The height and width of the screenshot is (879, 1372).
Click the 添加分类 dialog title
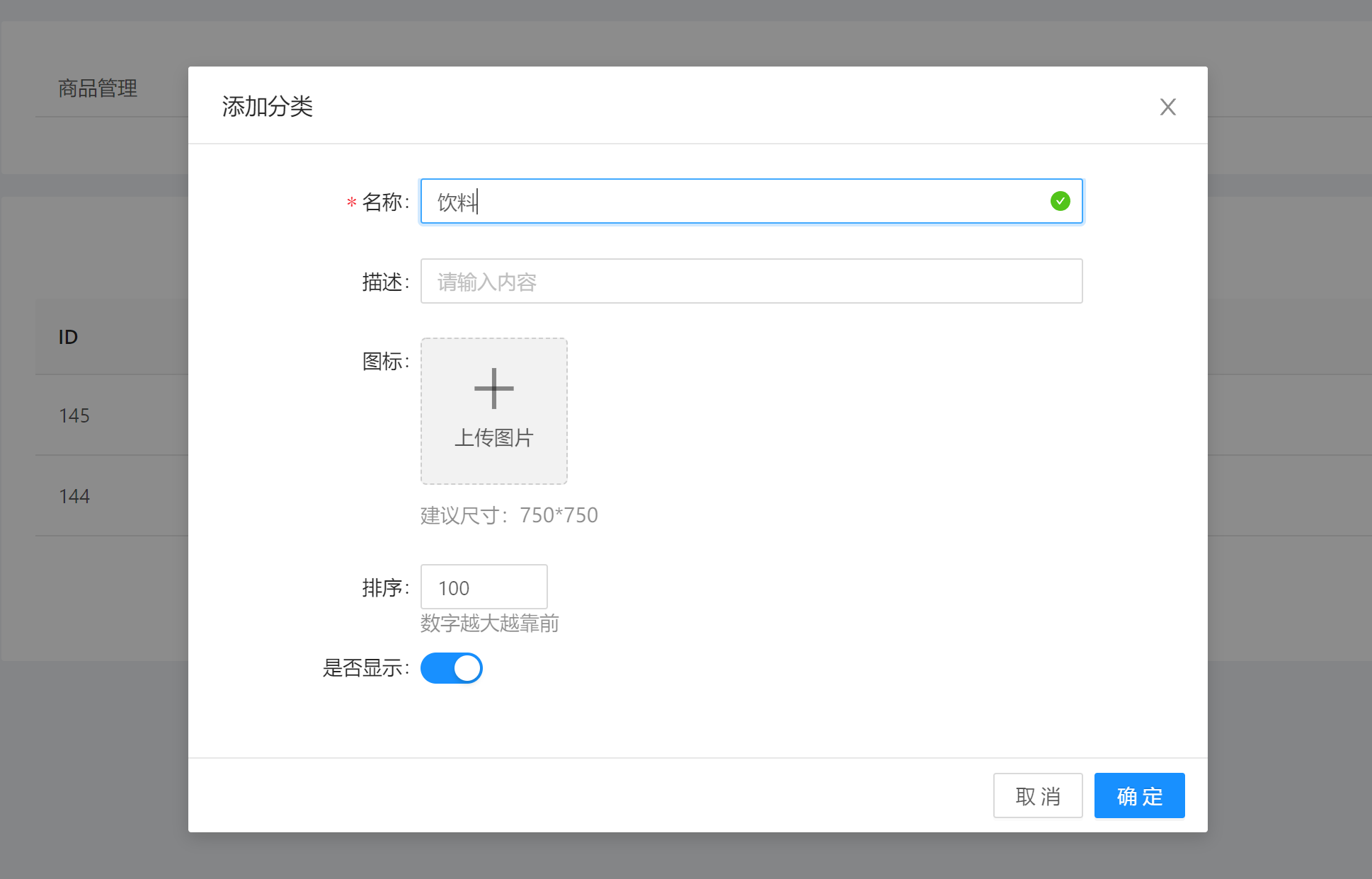click(267, 107)
